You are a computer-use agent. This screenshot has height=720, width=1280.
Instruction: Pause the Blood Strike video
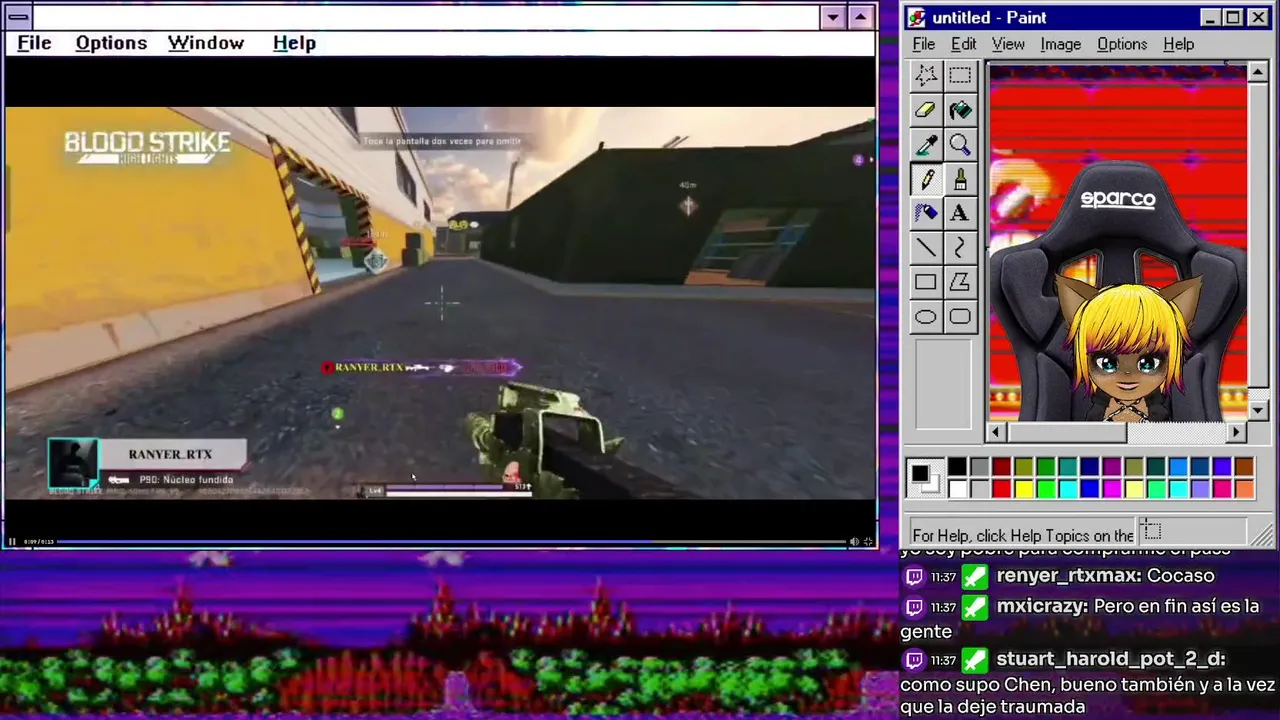coord(13,542)
